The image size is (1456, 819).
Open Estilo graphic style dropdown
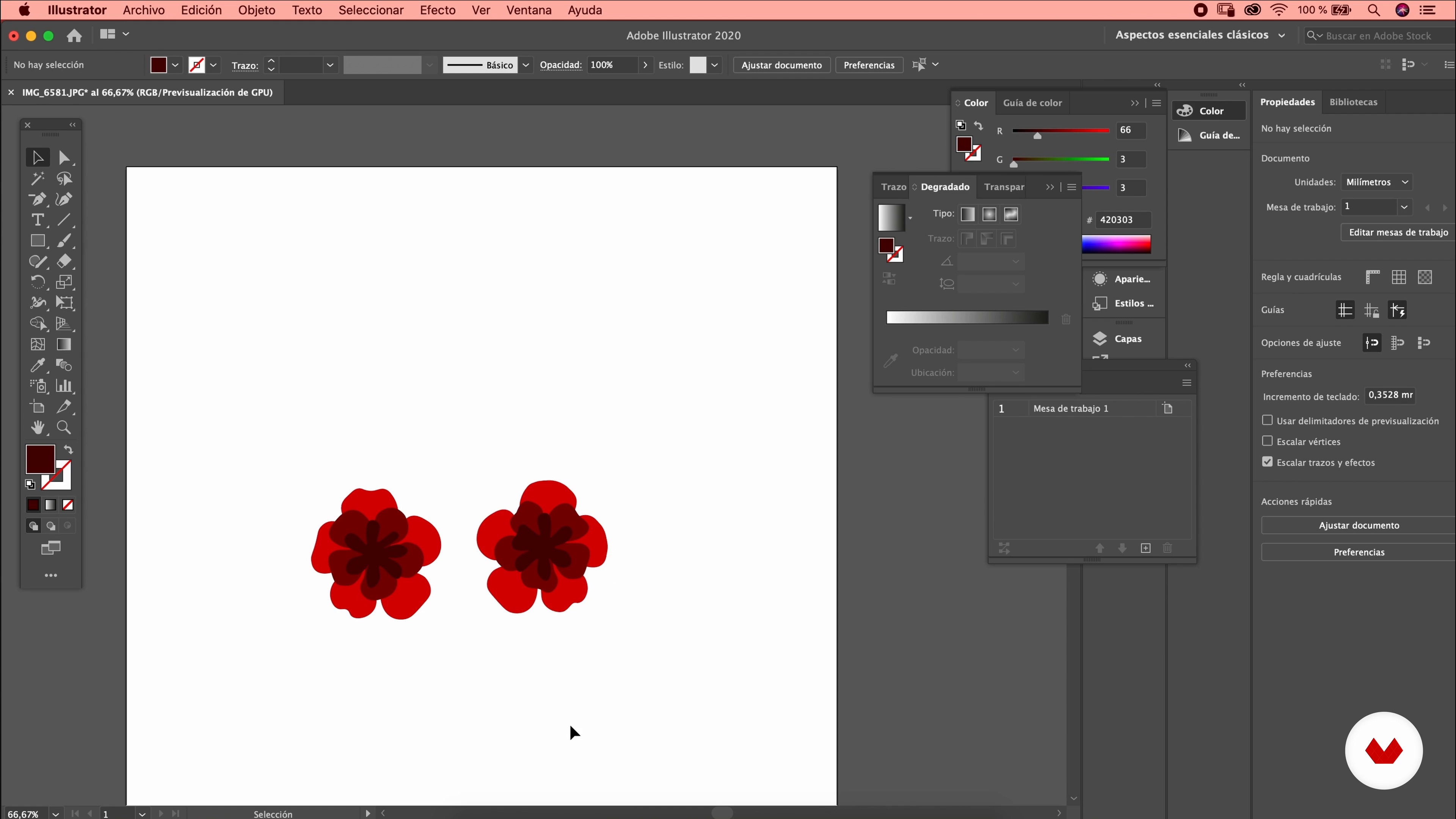coord(714,65)
